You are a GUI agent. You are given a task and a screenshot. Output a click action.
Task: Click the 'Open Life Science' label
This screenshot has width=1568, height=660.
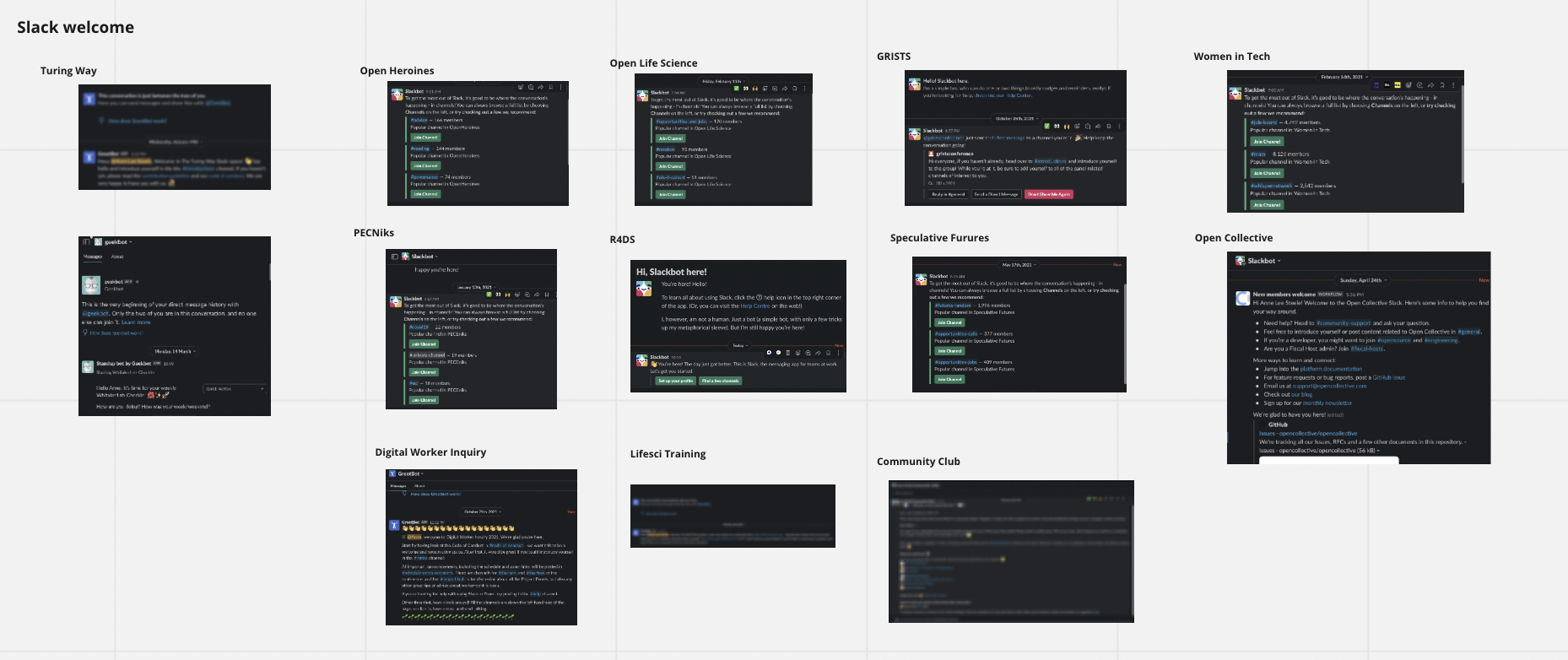pos(653,63)
